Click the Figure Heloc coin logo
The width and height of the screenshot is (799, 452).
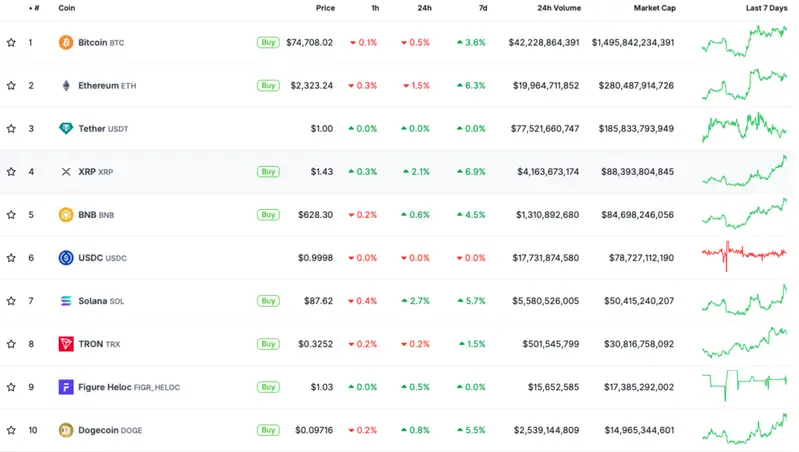pyautogui.click(x=66, y=387)
